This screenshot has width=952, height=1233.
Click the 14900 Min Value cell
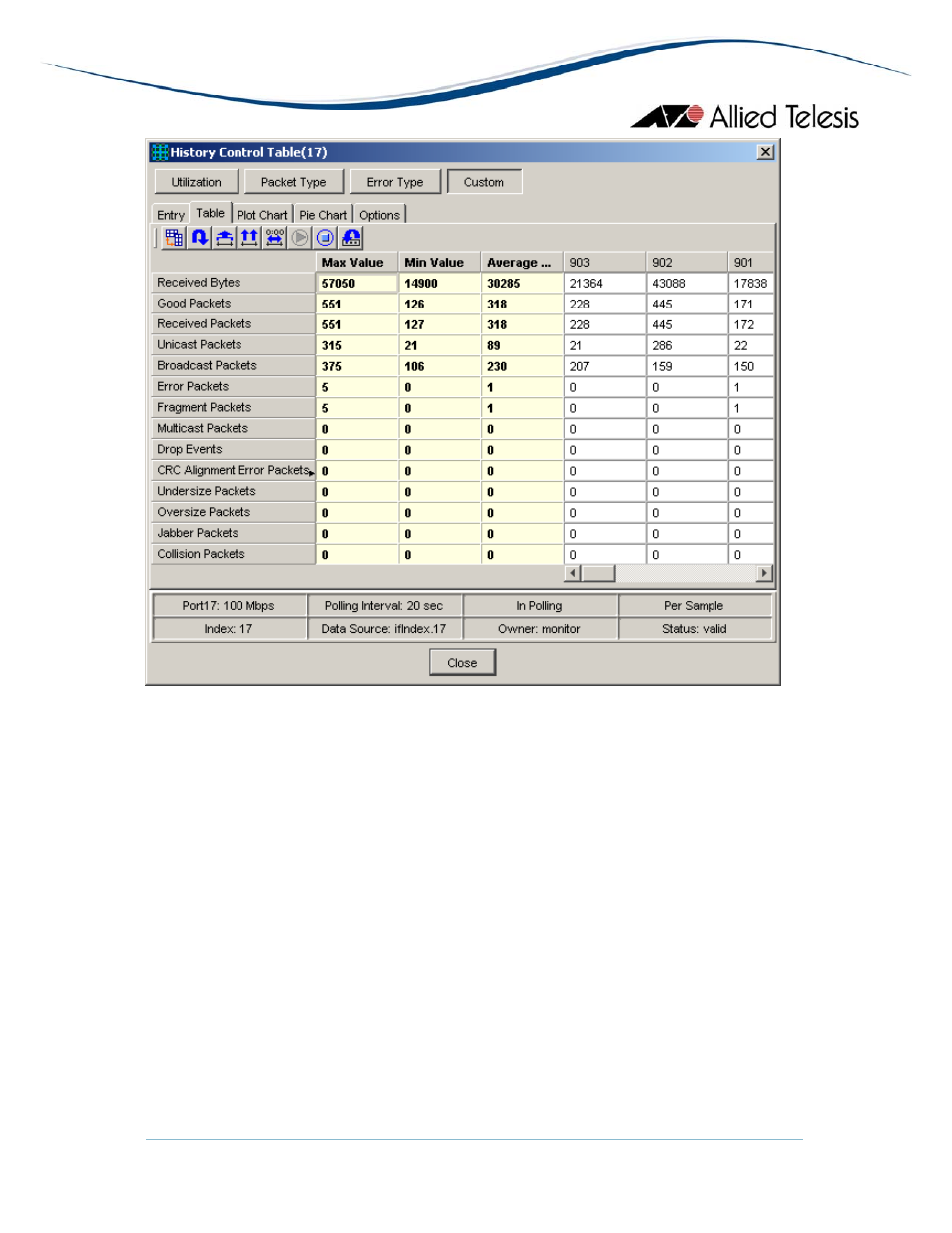click(440, 284)
